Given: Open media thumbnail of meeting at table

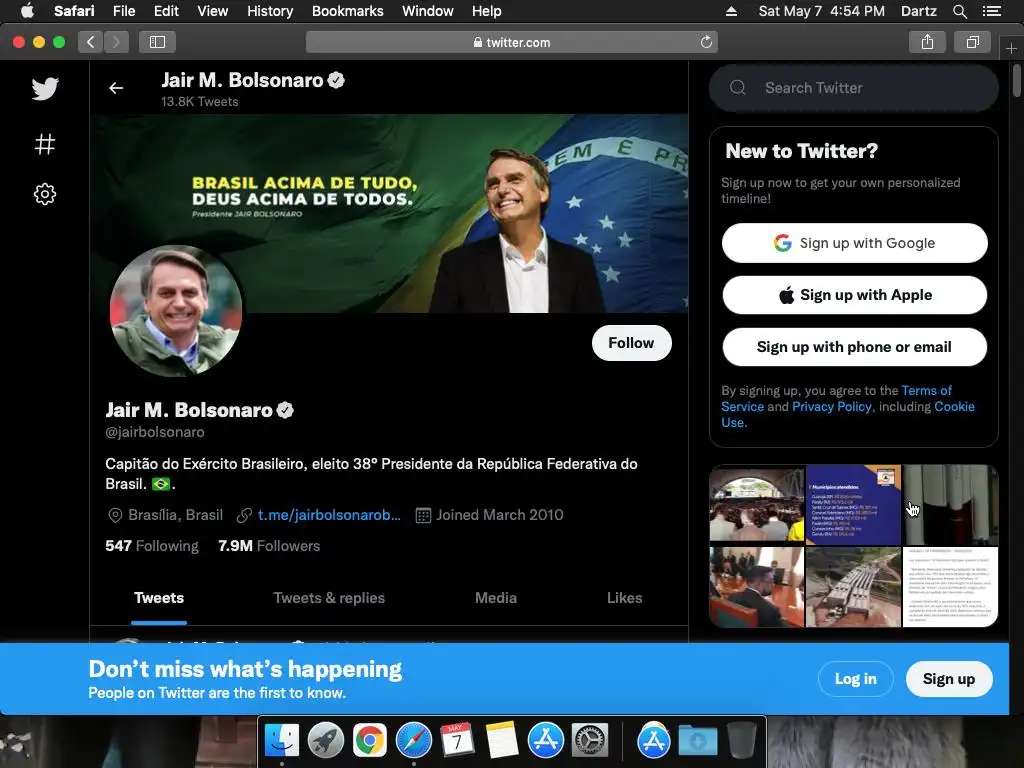Looking at the screenshot, I should tap(756, 586).
